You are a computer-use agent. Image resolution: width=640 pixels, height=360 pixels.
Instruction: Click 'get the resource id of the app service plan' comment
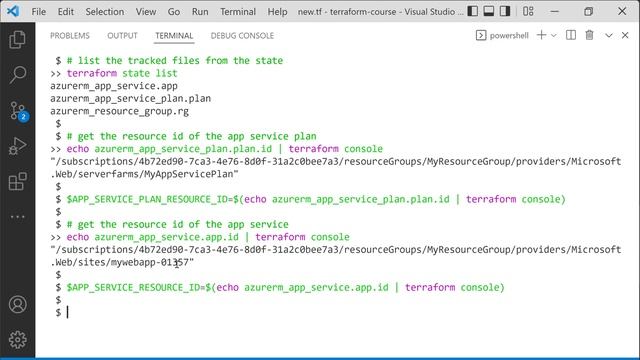191,136
